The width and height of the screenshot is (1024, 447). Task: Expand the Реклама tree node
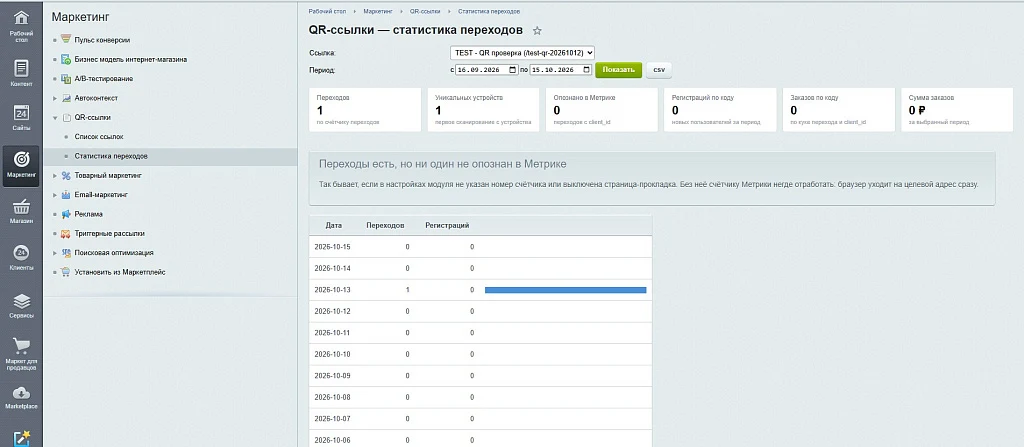pos(55,214)
